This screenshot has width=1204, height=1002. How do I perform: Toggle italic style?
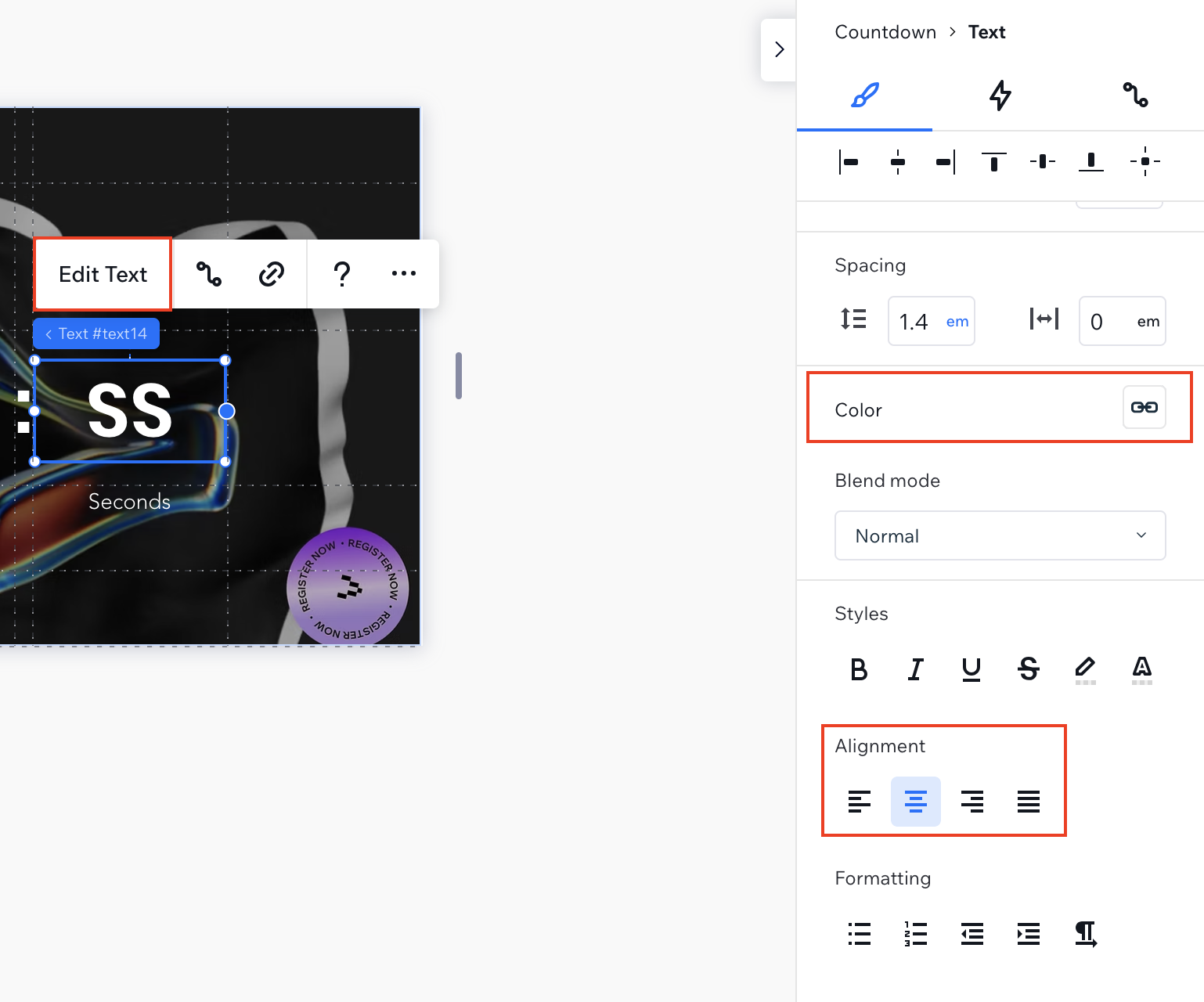pos(915,669)
